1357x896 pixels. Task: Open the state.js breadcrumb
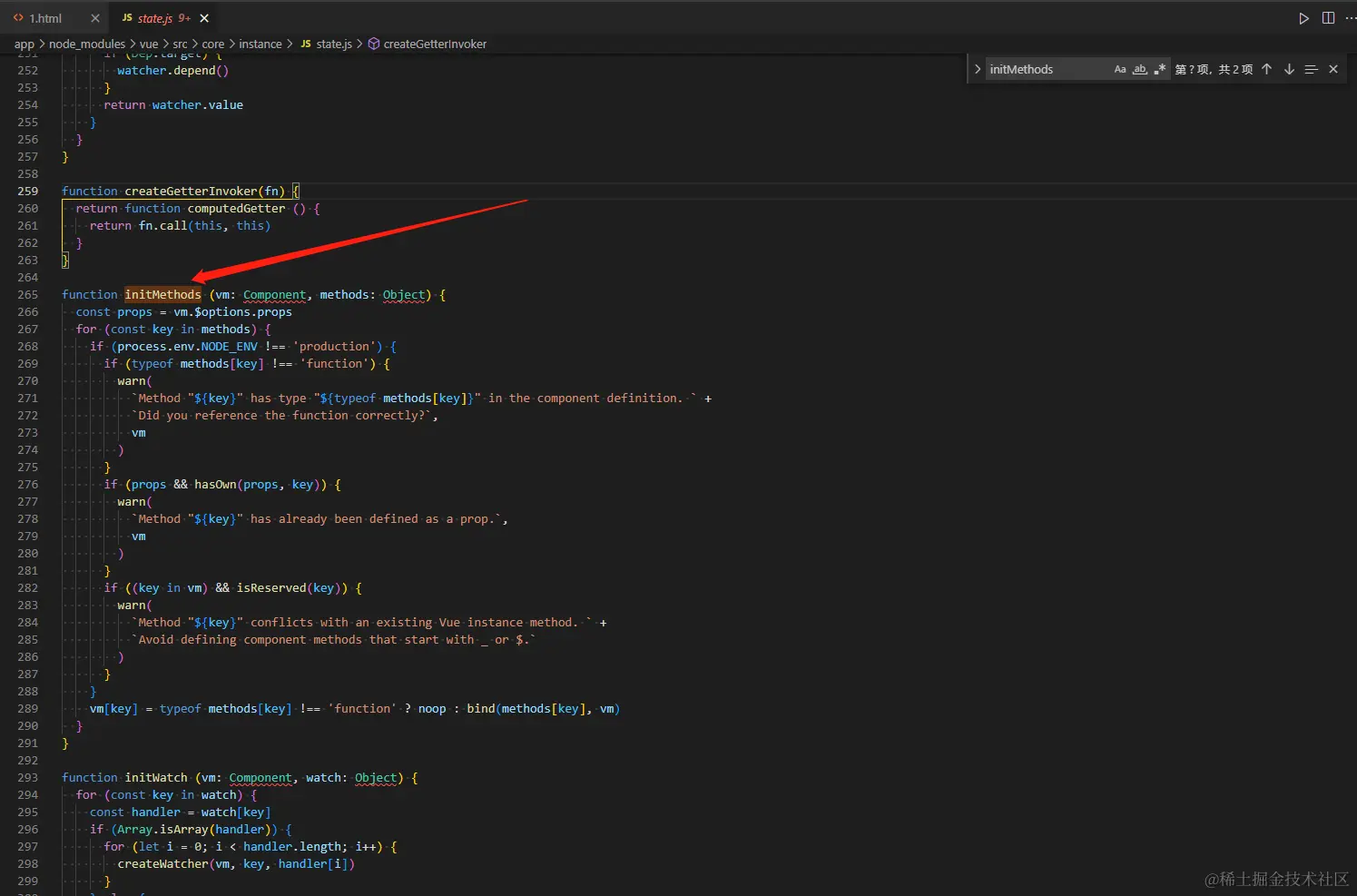pos(334,44)
